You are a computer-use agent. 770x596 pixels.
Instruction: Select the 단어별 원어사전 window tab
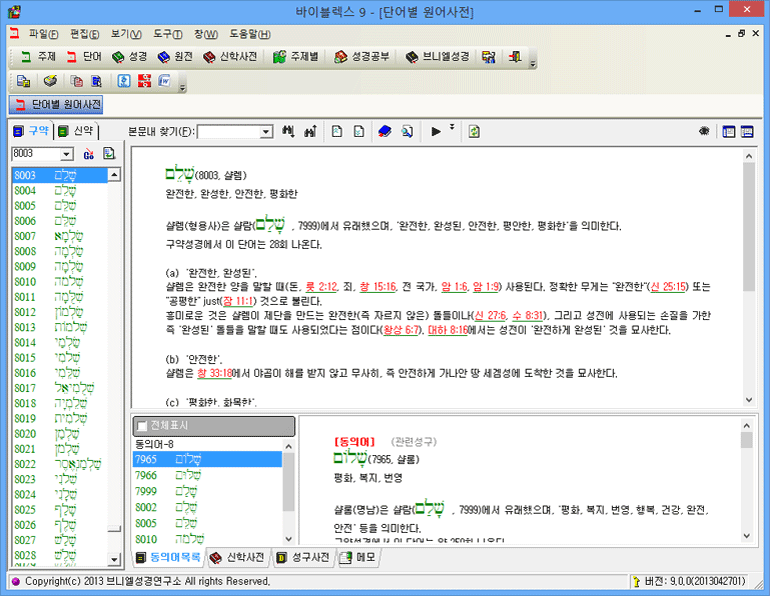tap(56, 105)
